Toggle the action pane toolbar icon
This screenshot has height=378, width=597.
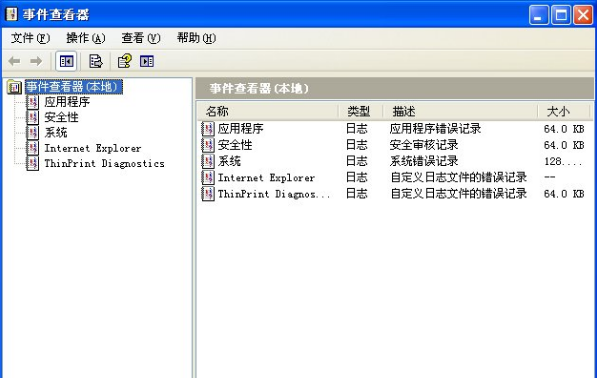(147, 61)
